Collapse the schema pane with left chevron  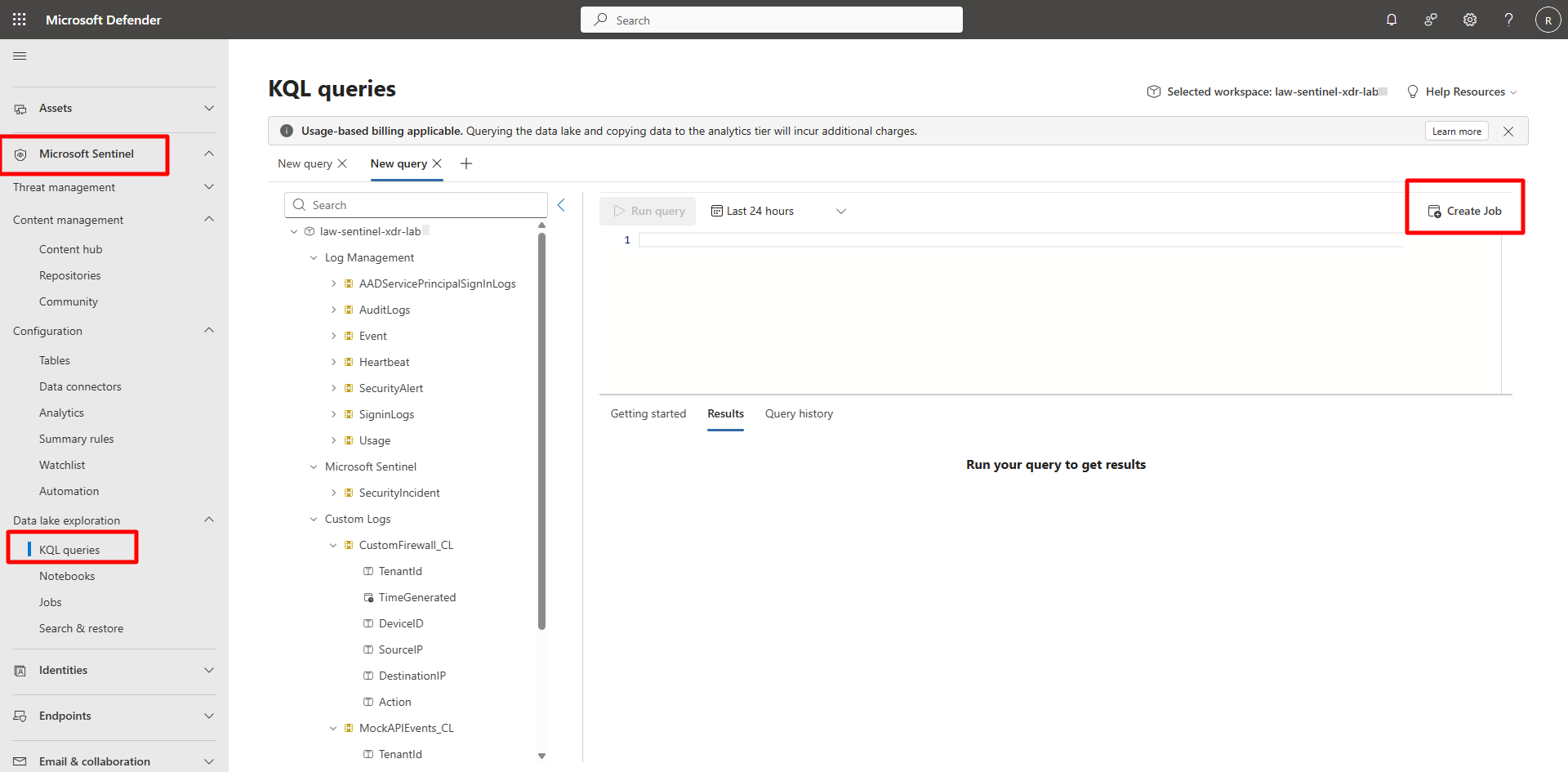(x=562, y=205)
